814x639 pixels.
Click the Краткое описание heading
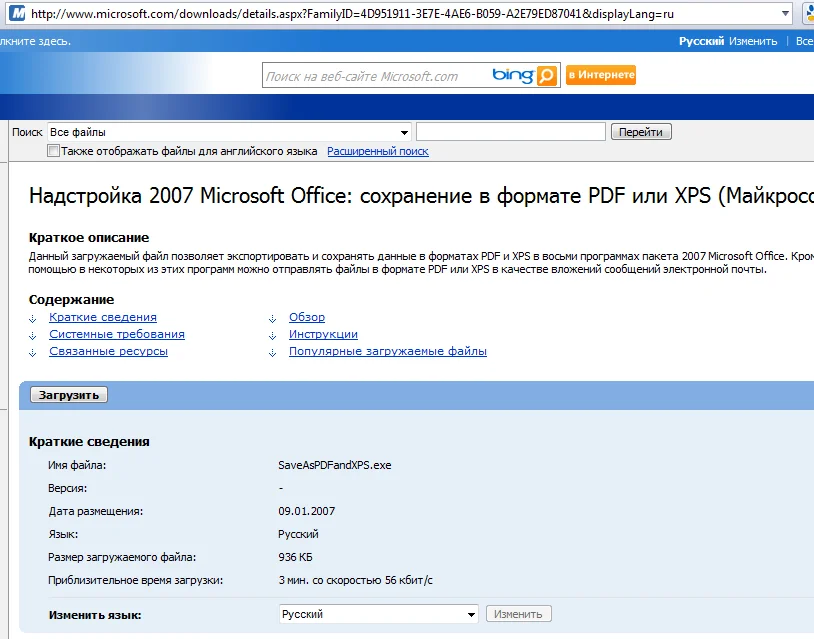pos(89,238)
